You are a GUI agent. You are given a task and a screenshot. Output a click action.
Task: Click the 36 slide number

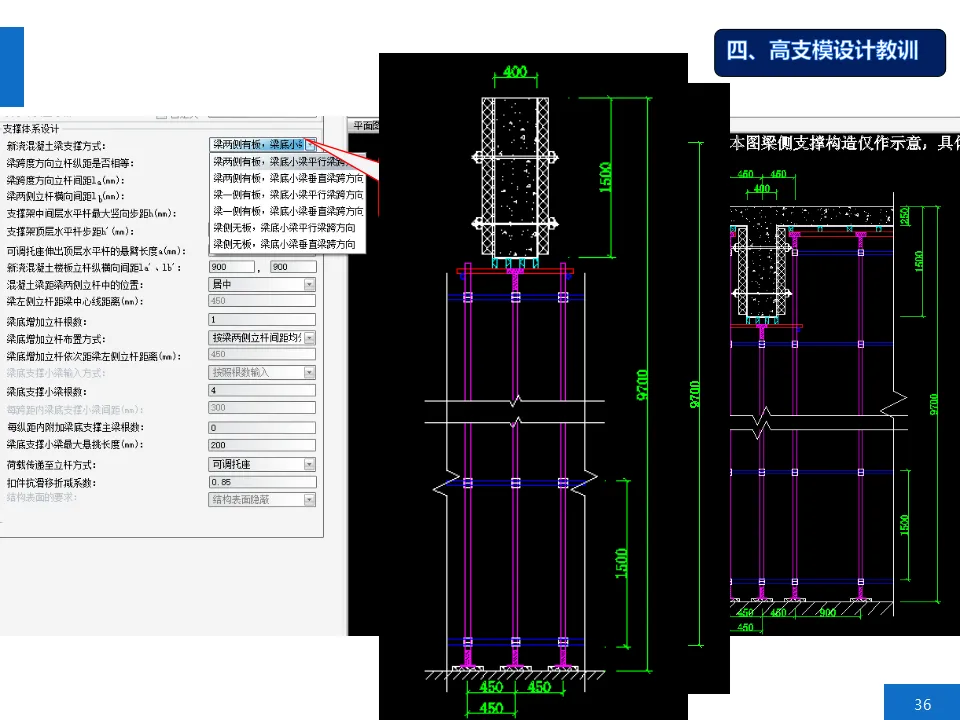tap(922, 705)
